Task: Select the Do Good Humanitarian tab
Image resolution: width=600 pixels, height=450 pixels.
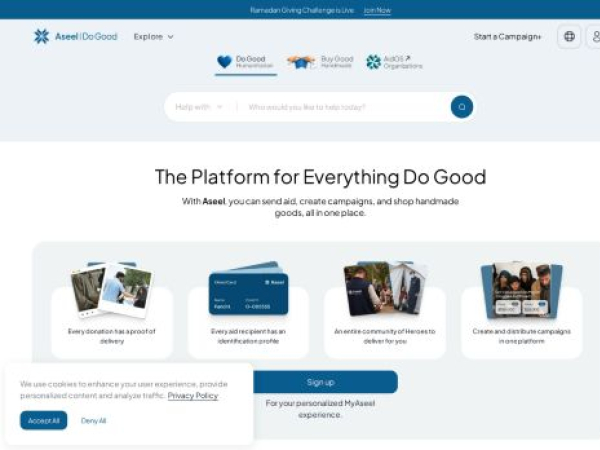Action: pyautogui.click(x=248, y=62)
